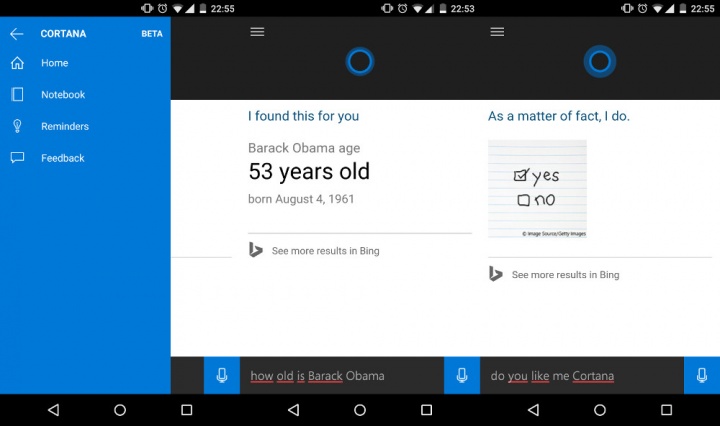The height and width of the screenshot is (426, 720).
Task: Tap the CORTANA drawer title
Action: click(63, 34)
